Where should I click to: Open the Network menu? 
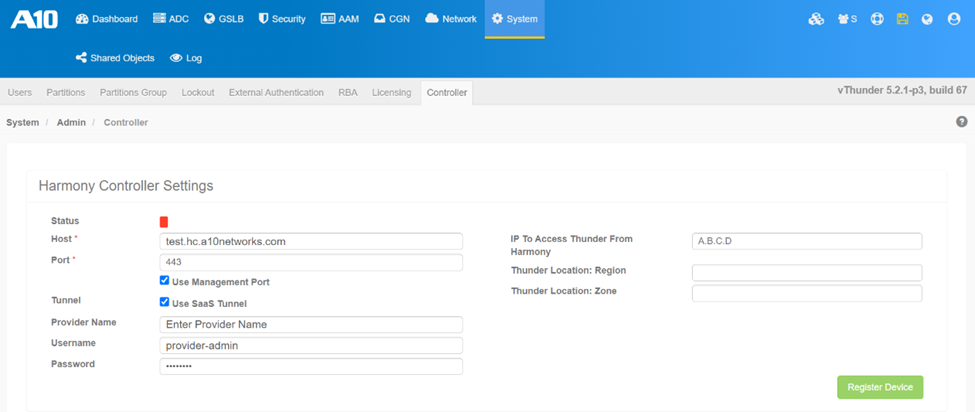pyautogui.click(x=451, y=19)
